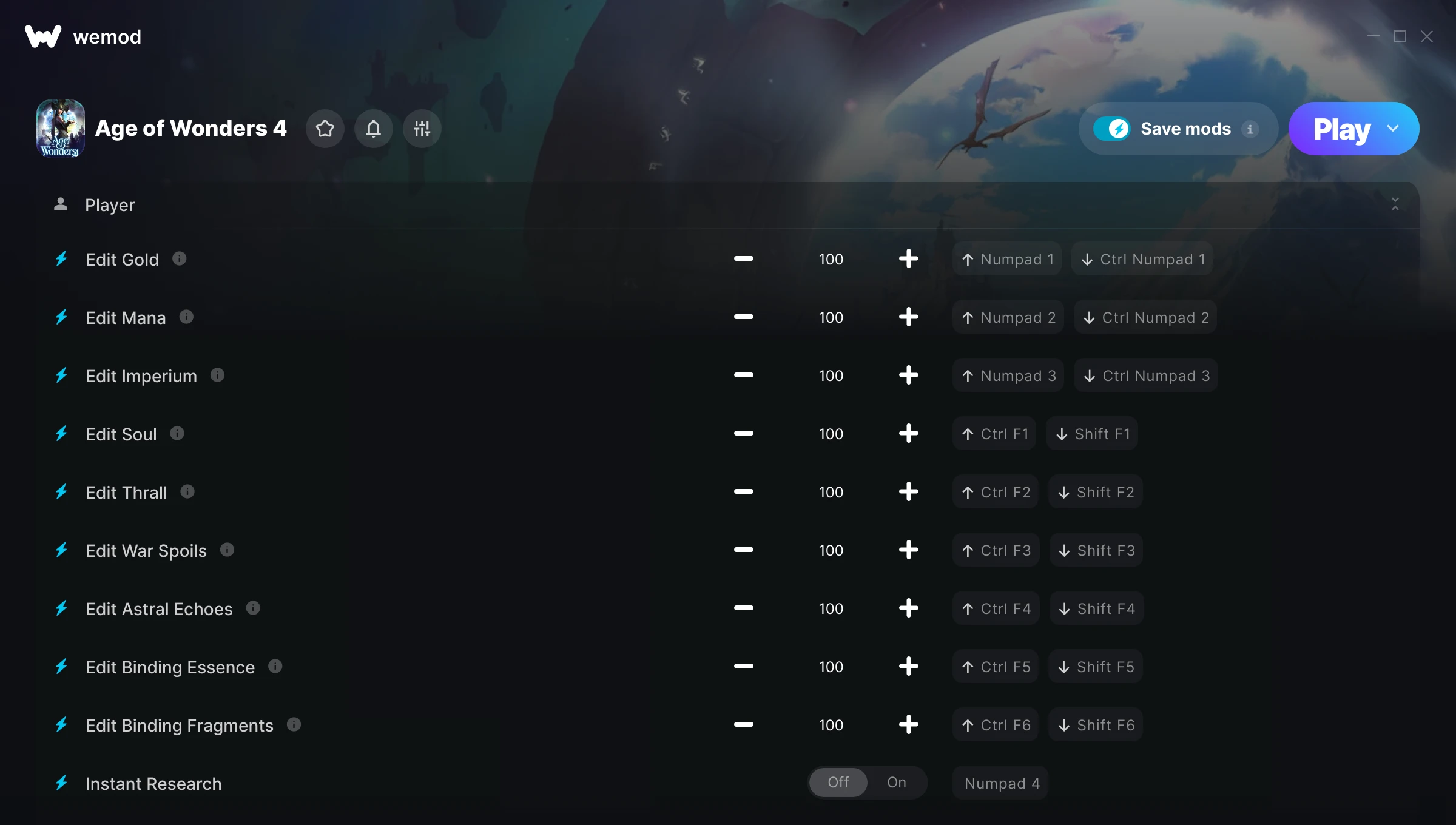
Task: Show info icon next to Edit Imperium
Action: 218,375
